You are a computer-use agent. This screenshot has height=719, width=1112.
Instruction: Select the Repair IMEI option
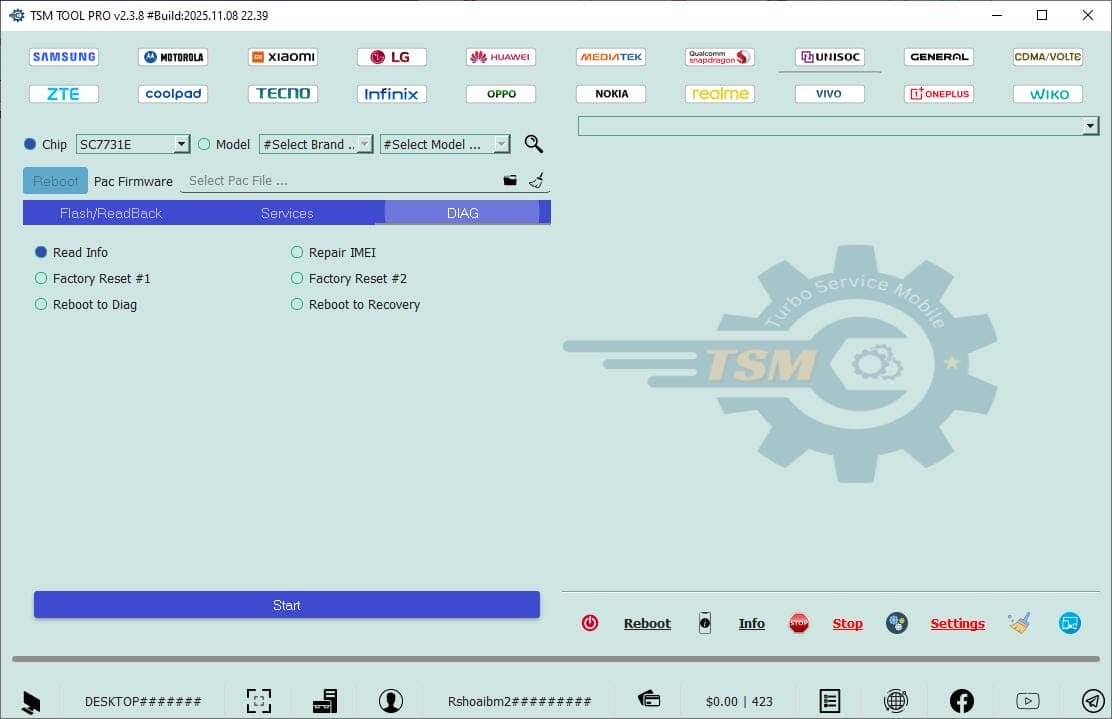296,252
